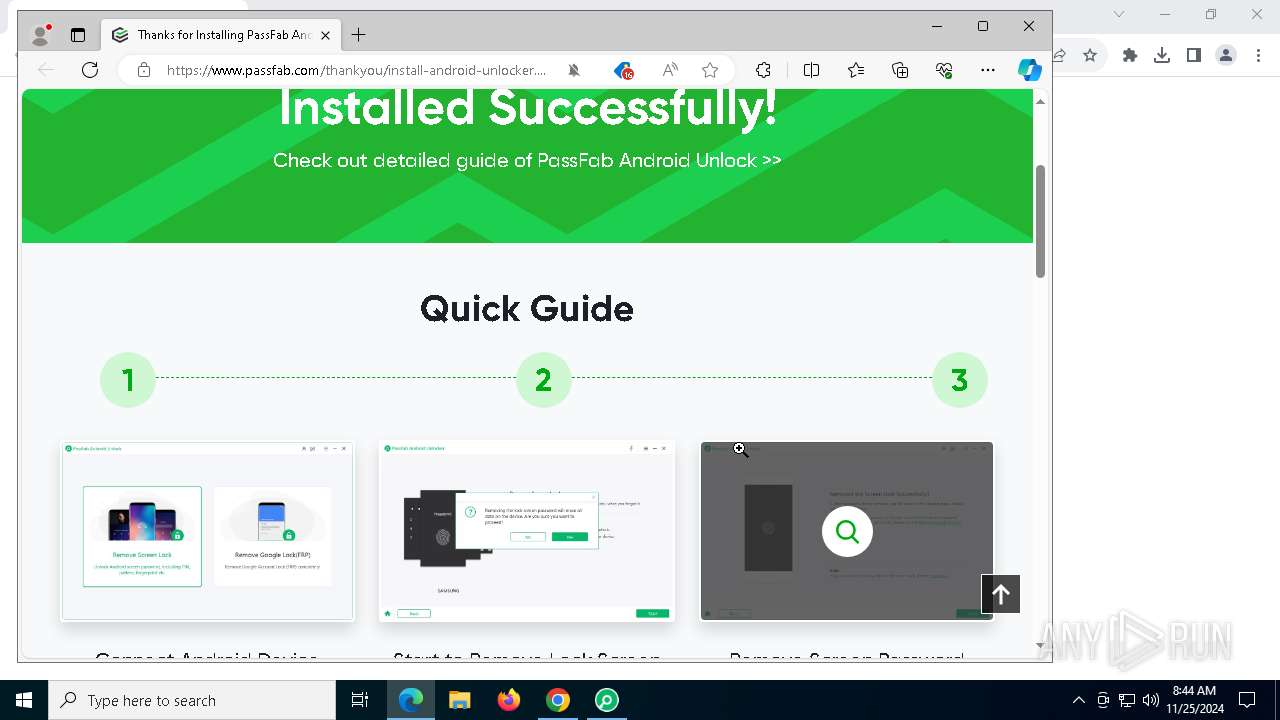Open Start to Remove Lock Screen thumbnail
1280x720 pixels.
[x=527, y=531]
